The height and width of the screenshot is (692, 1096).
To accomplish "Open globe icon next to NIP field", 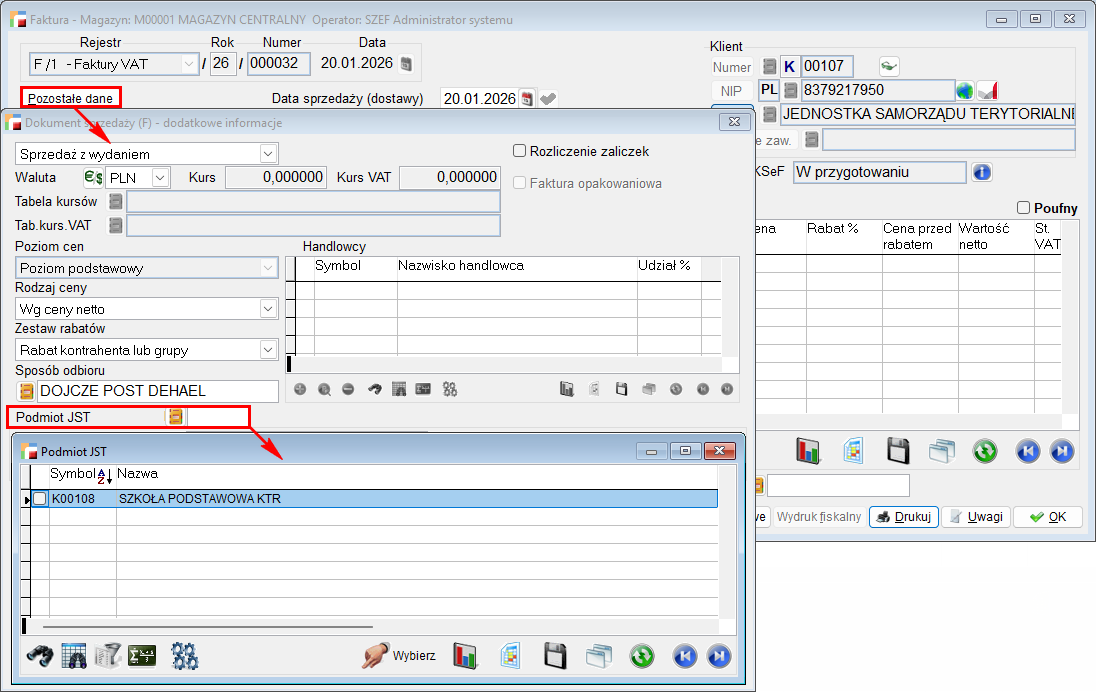I will 964,91.
